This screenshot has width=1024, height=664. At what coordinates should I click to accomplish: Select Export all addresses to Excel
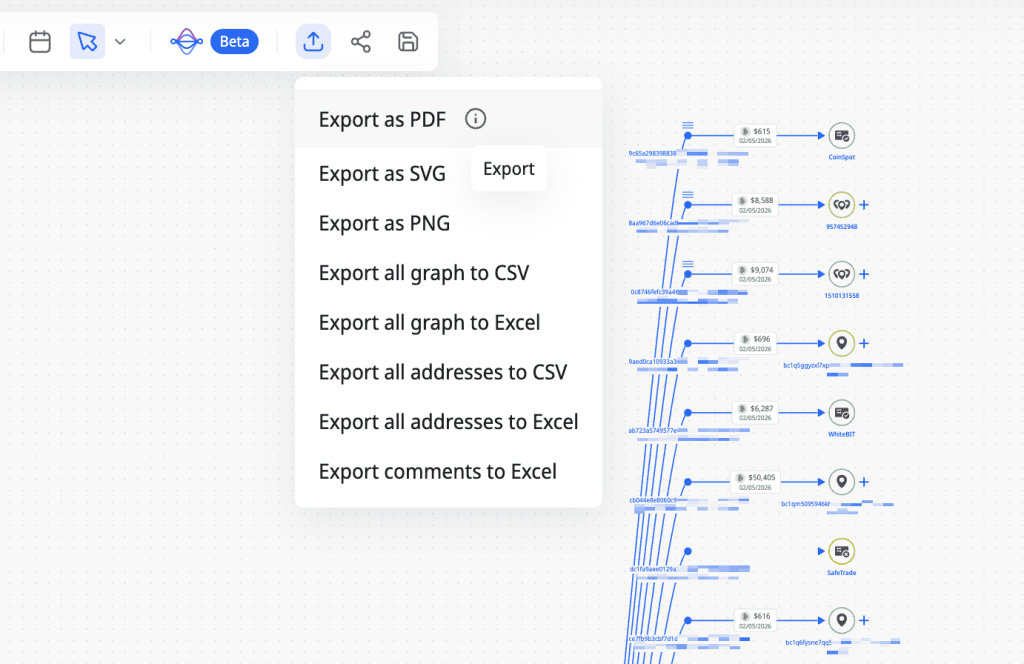click(x=449, y=422)
